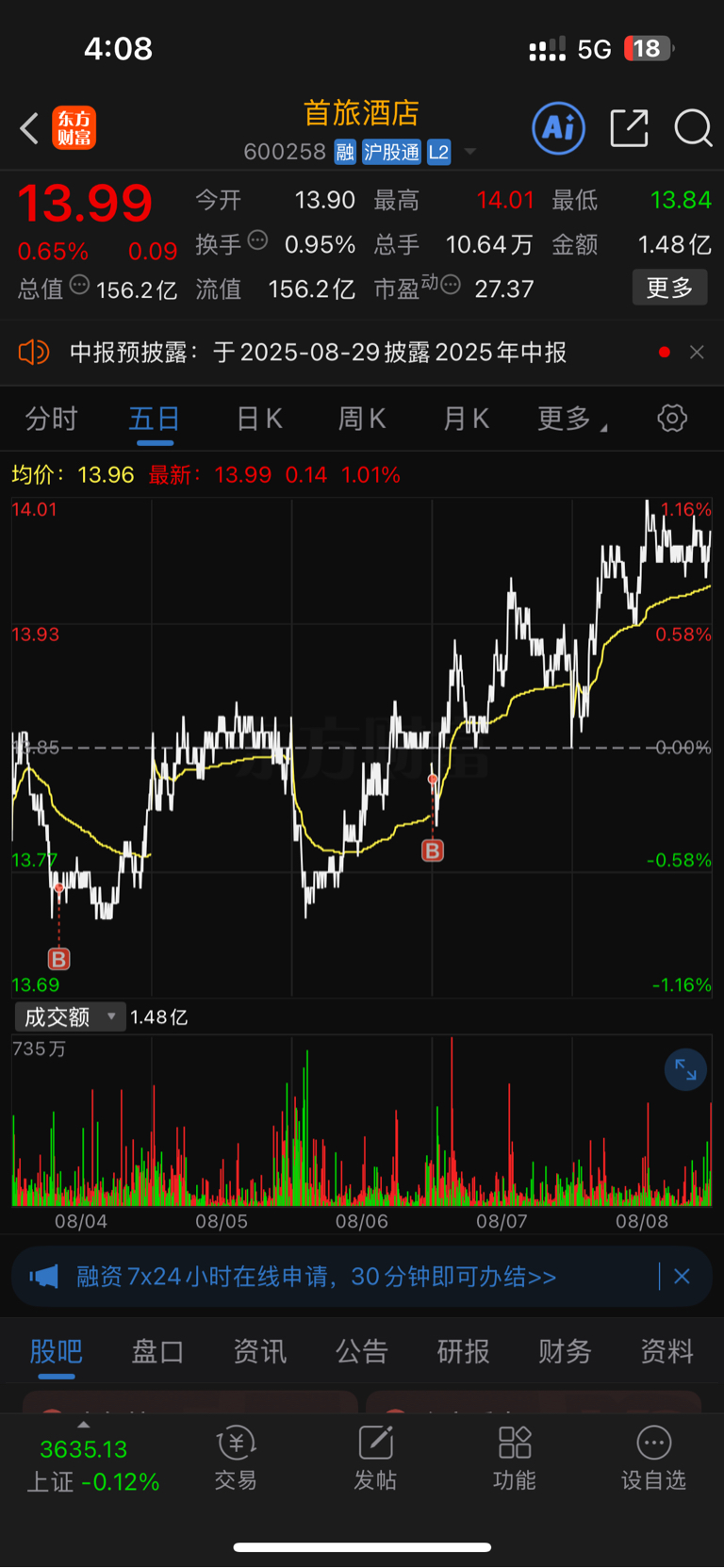Switch to 资料 tab
This screenshot has height=1568, width=724.
[667, 1351]
